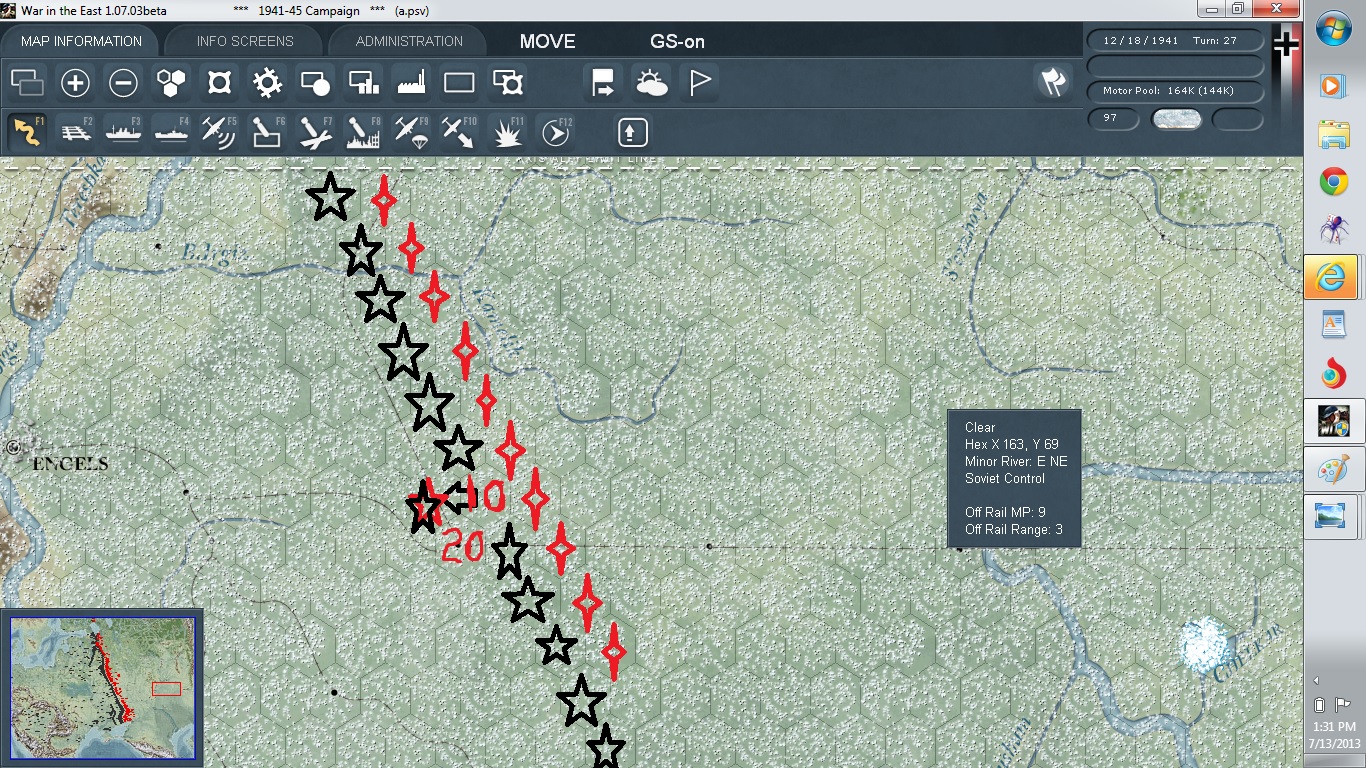This screenshot has height=768, width=1366.
Task: Click the fortification square-ring toolbar icon
Action: [219, 82]
